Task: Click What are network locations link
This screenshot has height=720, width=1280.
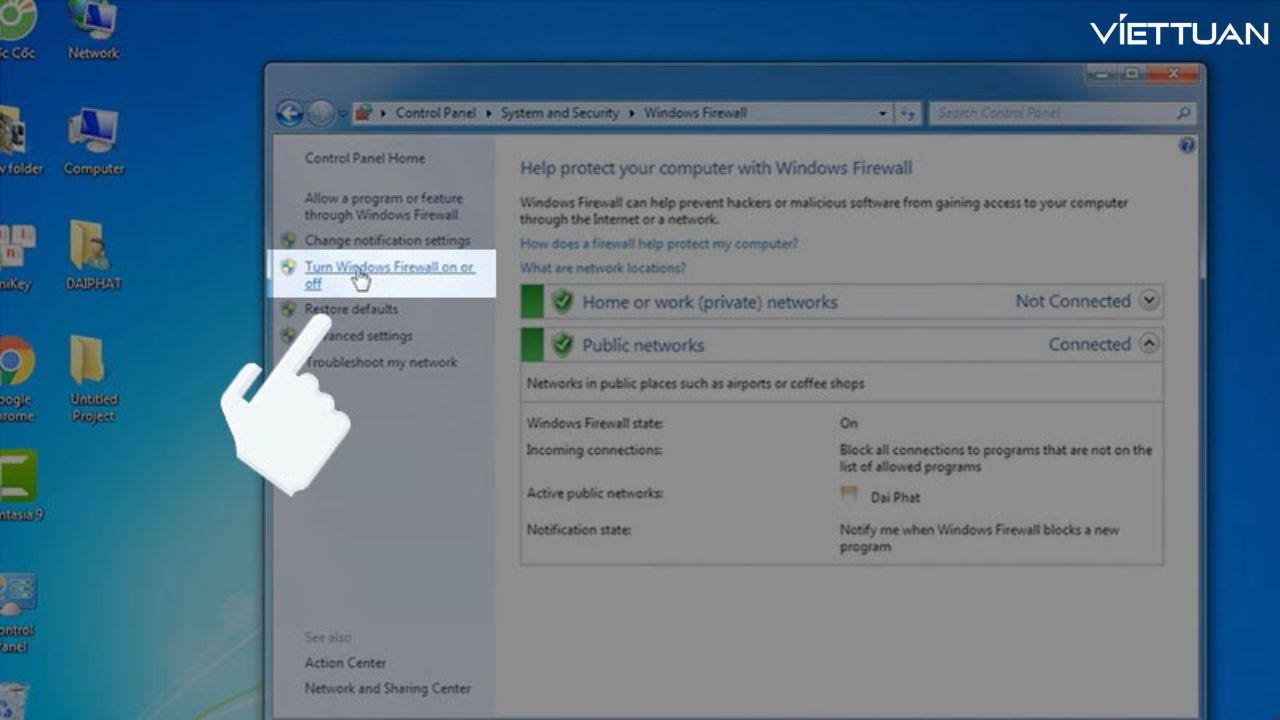Action: [x=602, y=268]
